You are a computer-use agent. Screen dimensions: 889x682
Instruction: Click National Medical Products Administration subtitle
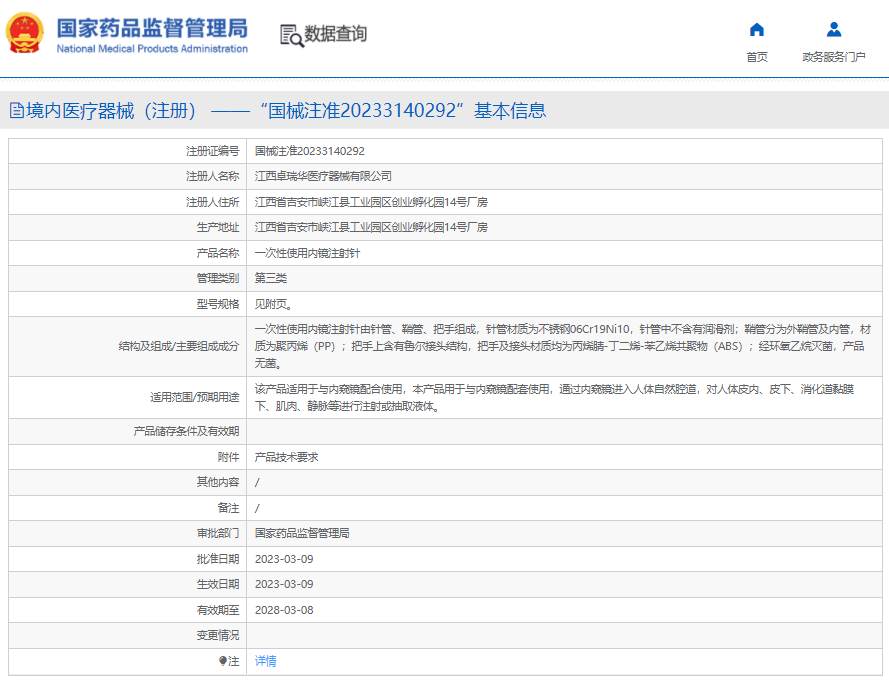click(x=152, y=49)
